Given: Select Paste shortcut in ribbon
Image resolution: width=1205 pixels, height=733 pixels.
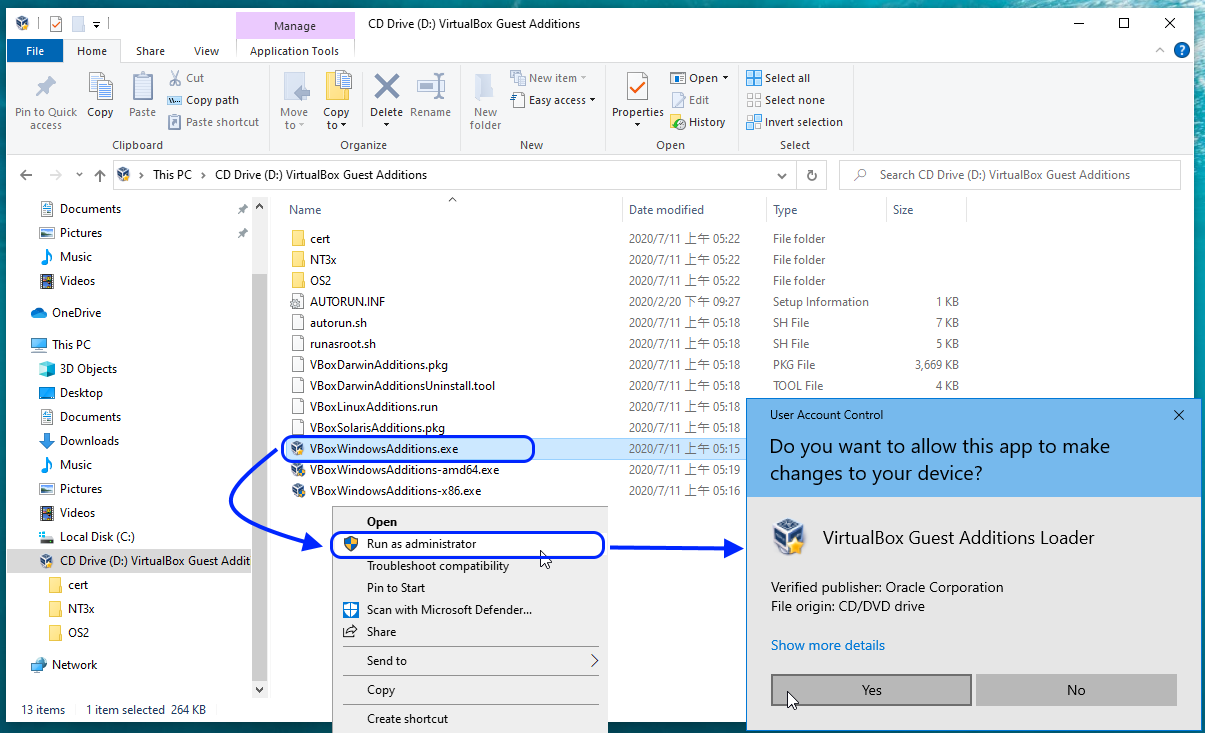Looking at the screenshot, I should 213,122.
